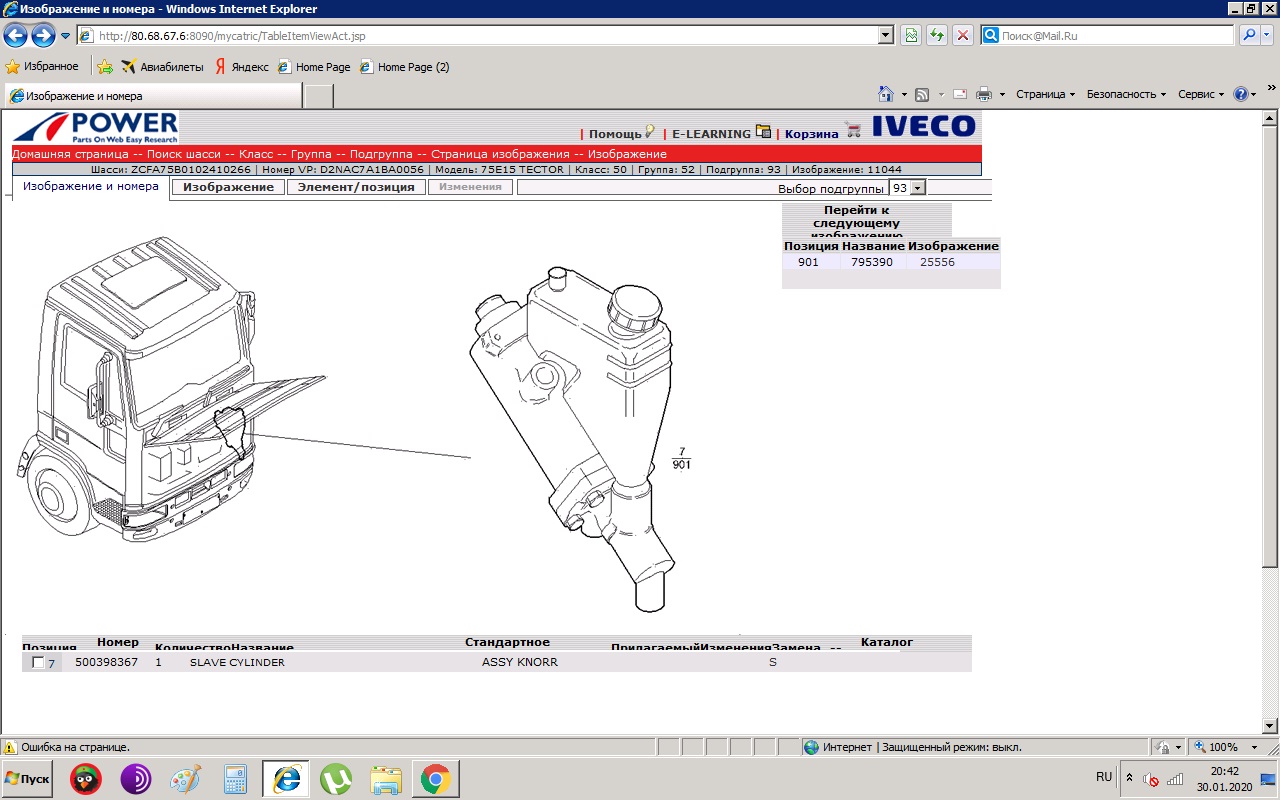
Task: Click the IE forward navigation arrow
Action: pos(43,36)
